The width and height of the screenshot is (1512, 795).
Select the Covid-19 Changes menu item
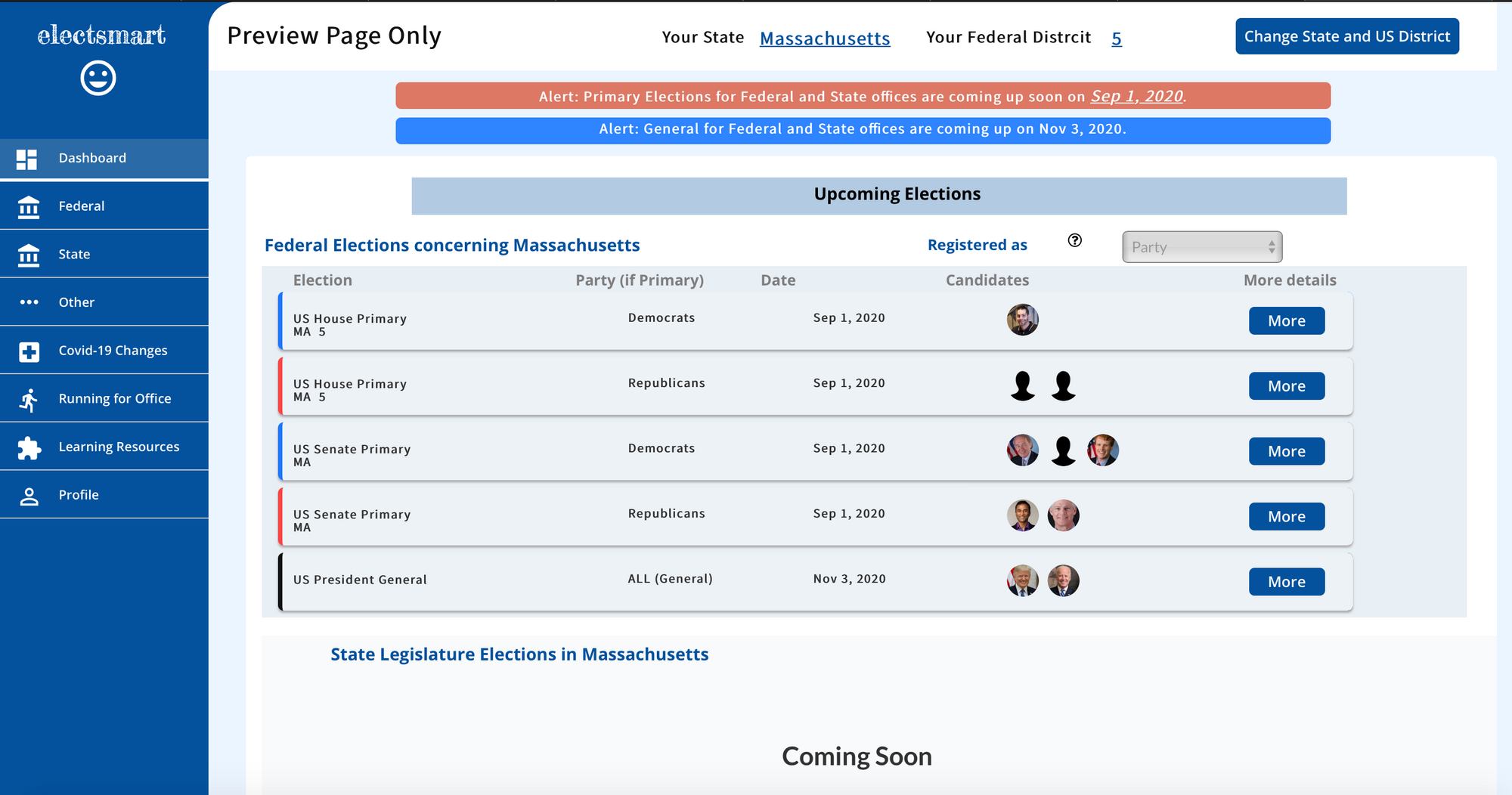(x=113, y=351)
